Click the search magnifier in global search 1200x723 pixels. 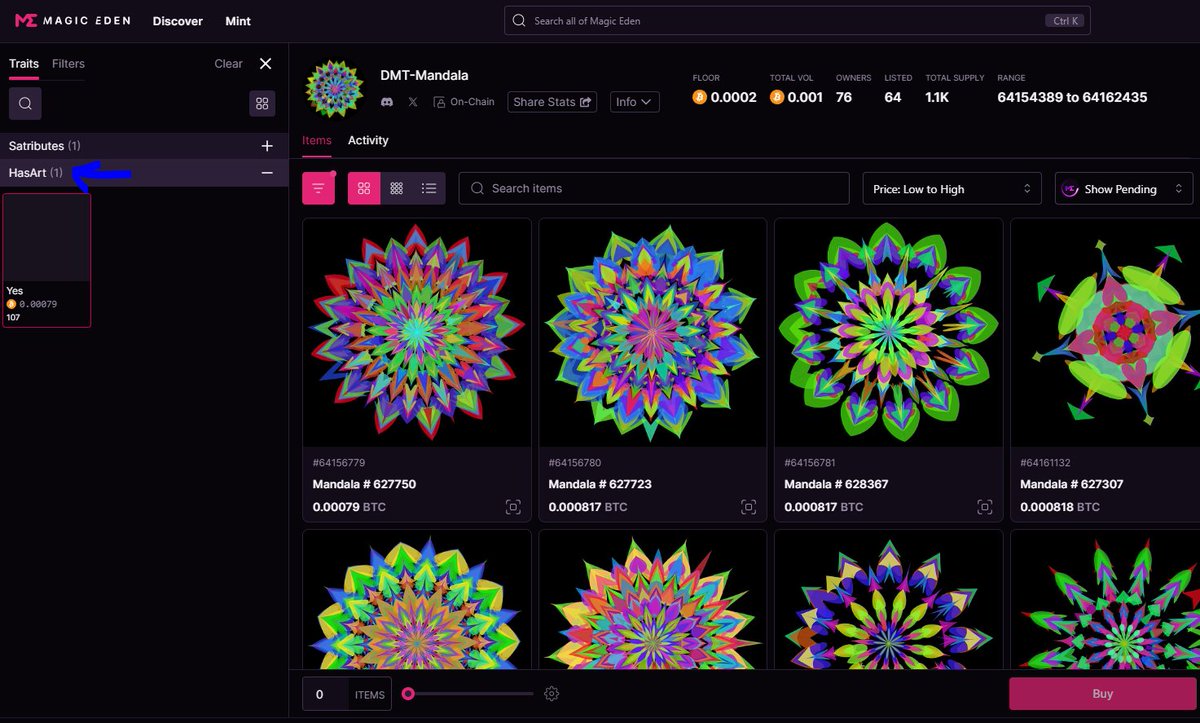(519, 21)
